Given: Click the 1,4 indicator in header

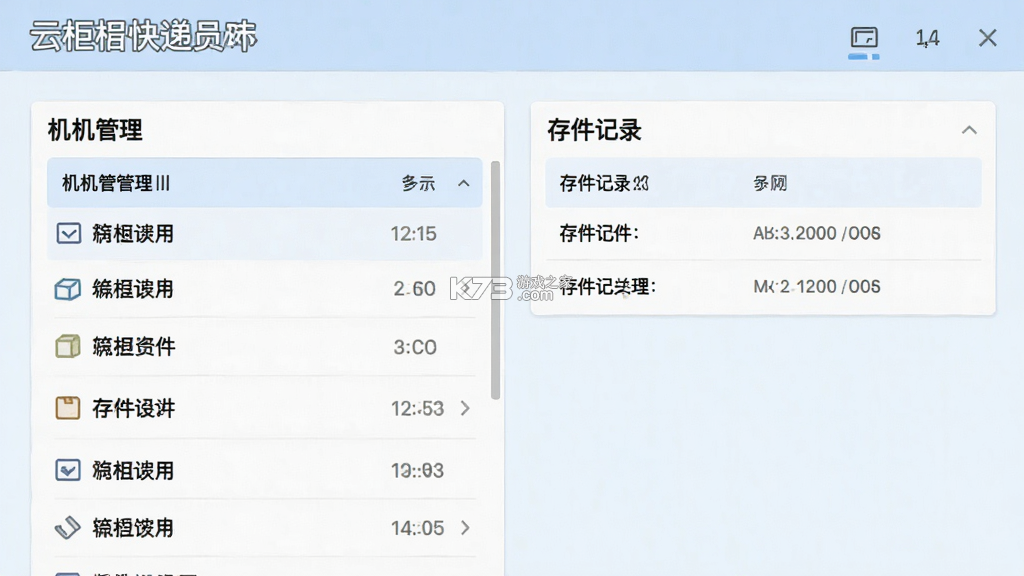Looking at the screenshot, I should (927, 39).
